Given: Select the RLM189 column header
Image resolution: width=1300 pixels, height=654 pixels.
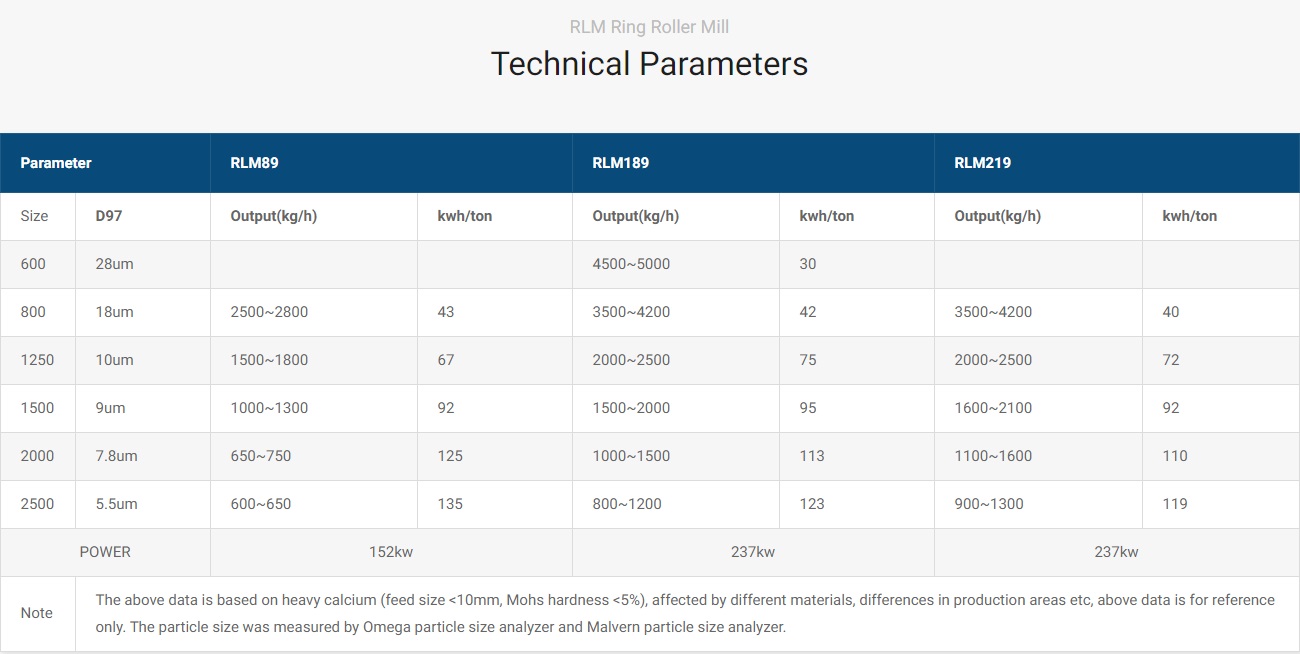Looking at the screenshot, I should [x=753, y=163].
